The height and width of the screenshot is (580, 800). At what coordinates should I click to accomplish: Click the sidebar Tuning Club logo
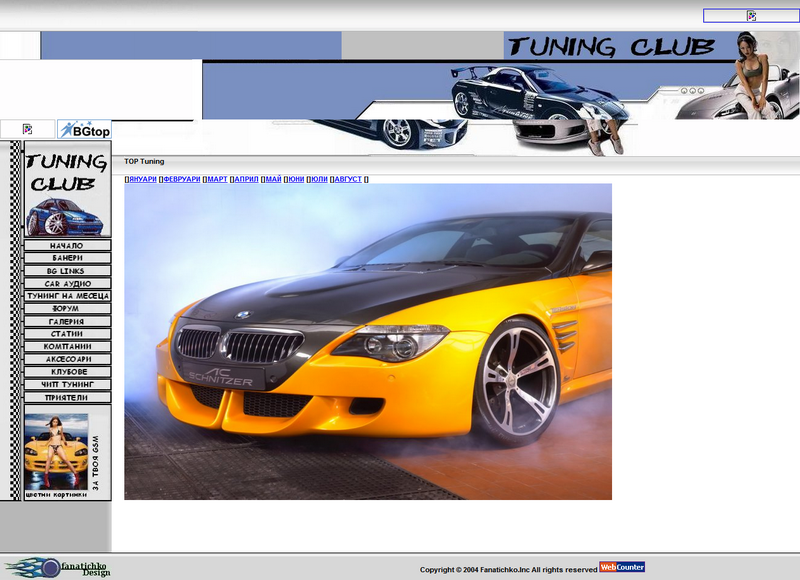(67, 189)
